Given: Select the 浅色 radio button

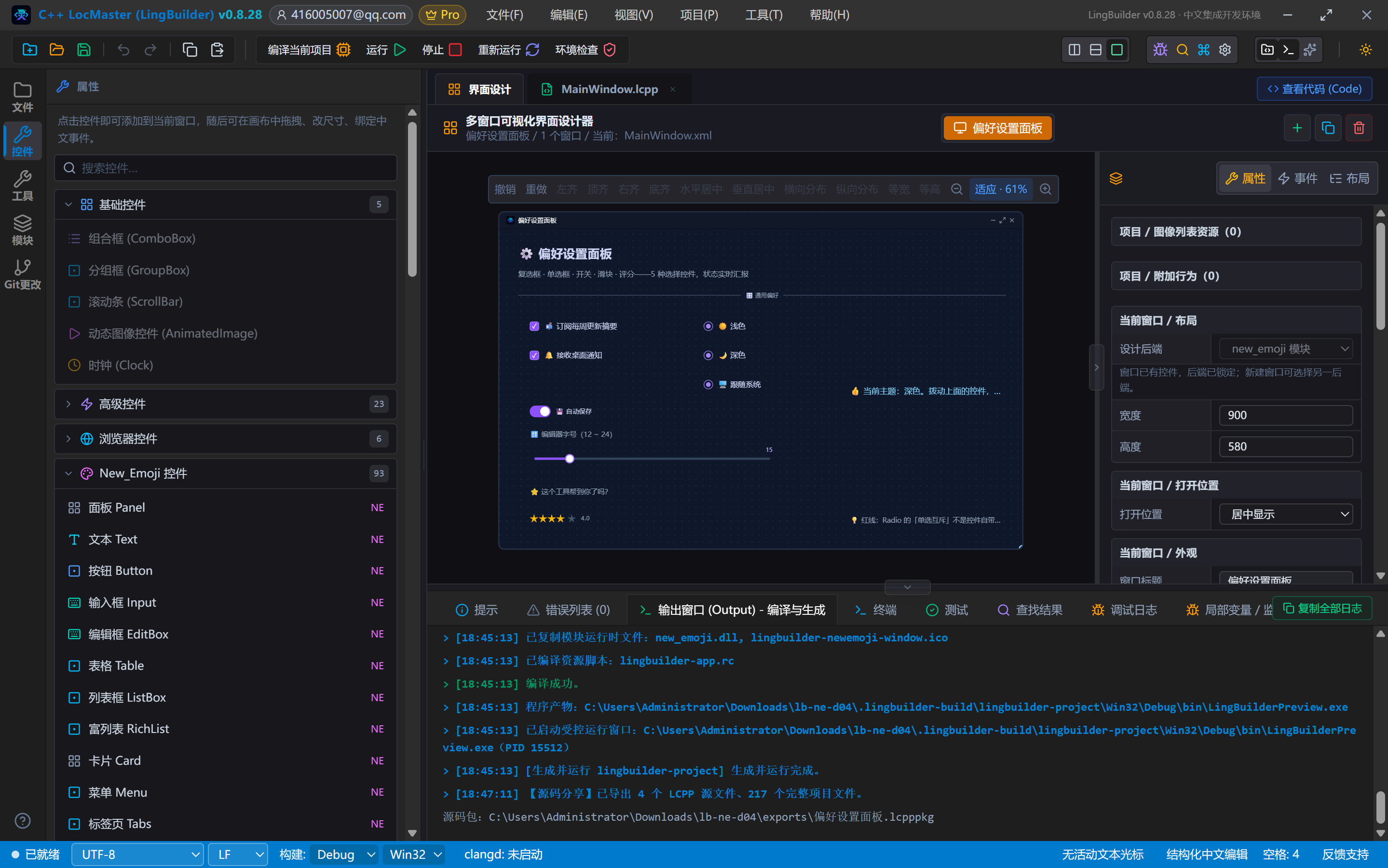Looking at the screenshot, I should [x=708, y=326].
